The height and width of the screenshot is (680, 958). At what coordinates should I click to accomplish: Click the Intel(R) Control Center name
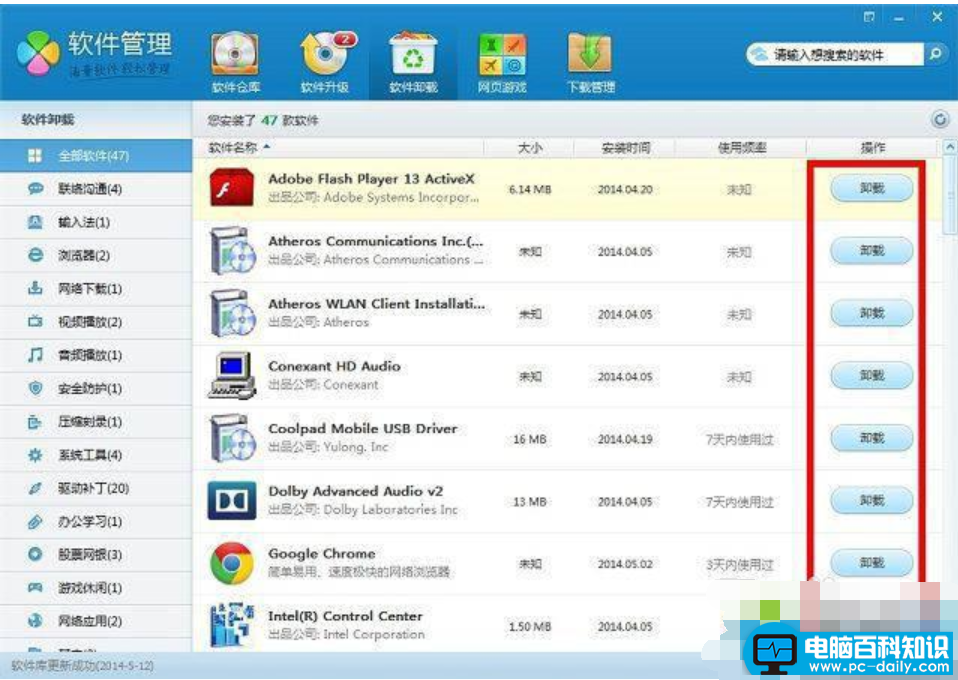pos(345,616)
